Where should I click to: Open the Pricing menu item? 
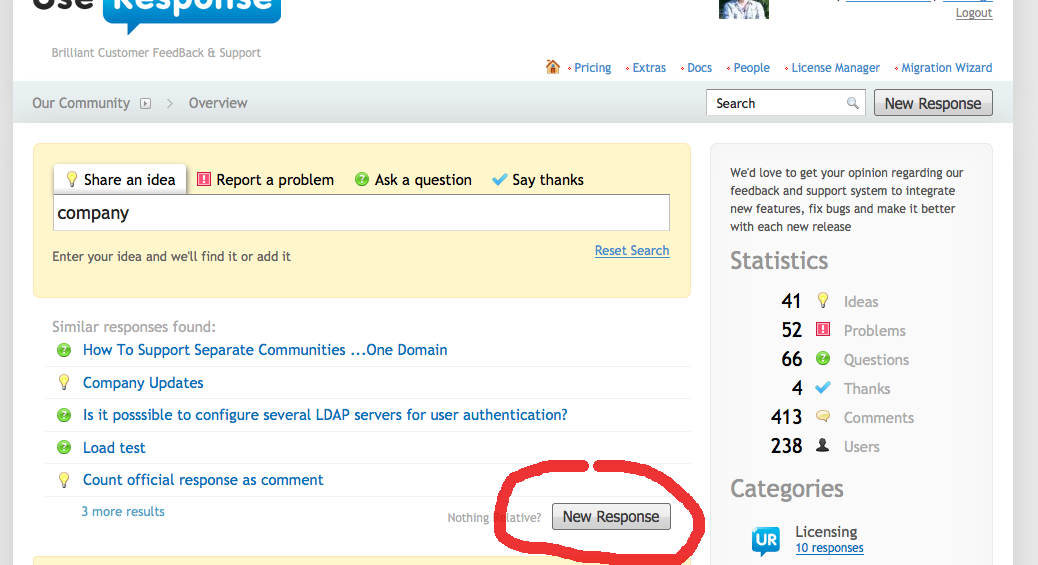[592, 68]
